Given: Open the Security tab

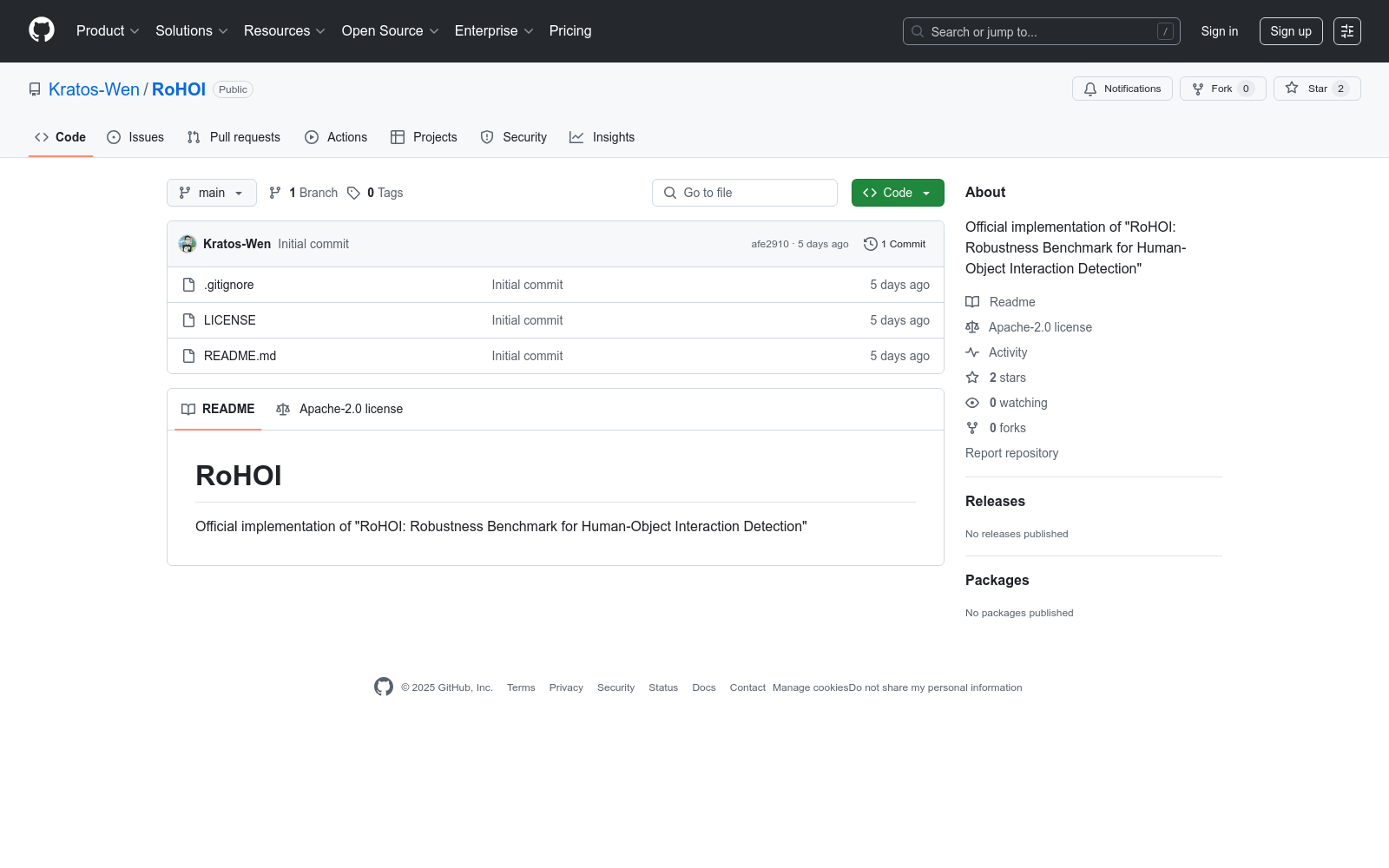Looking at the screenshot, I should pos(514,137).
